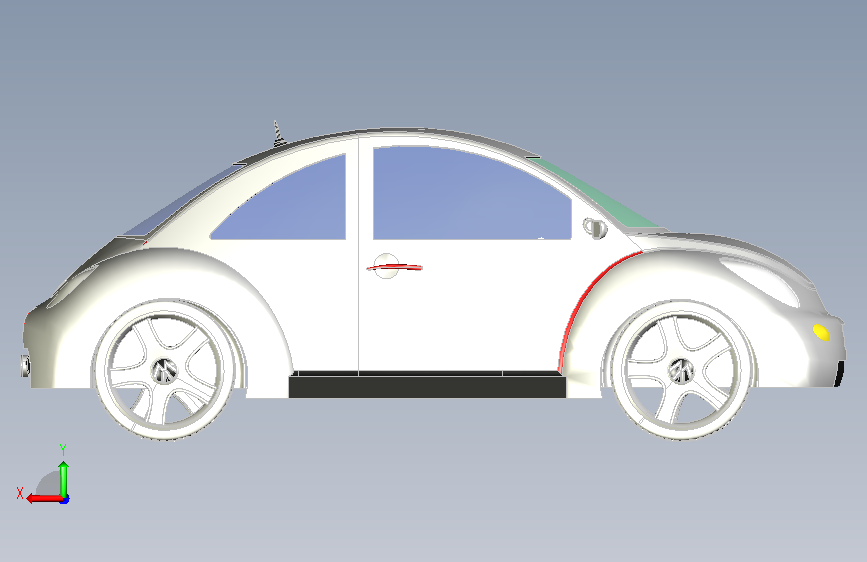Select the car's door handle
The height and width of the screenshot is (562, 867).
pos(394,267)
